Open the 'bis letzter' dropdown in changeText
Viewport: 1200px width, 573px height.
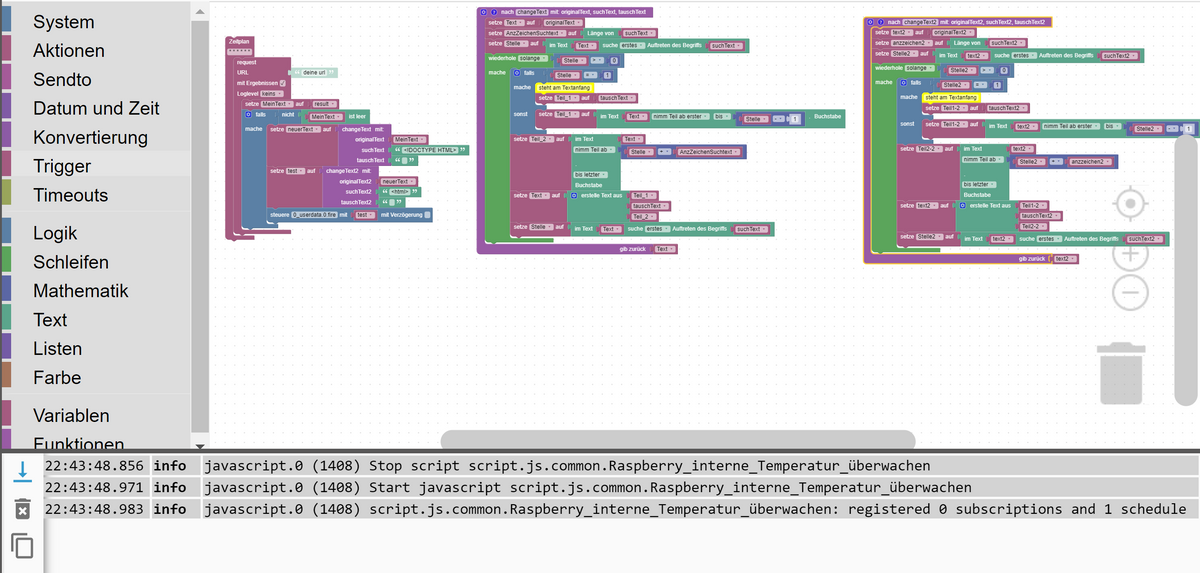(591, 175)
